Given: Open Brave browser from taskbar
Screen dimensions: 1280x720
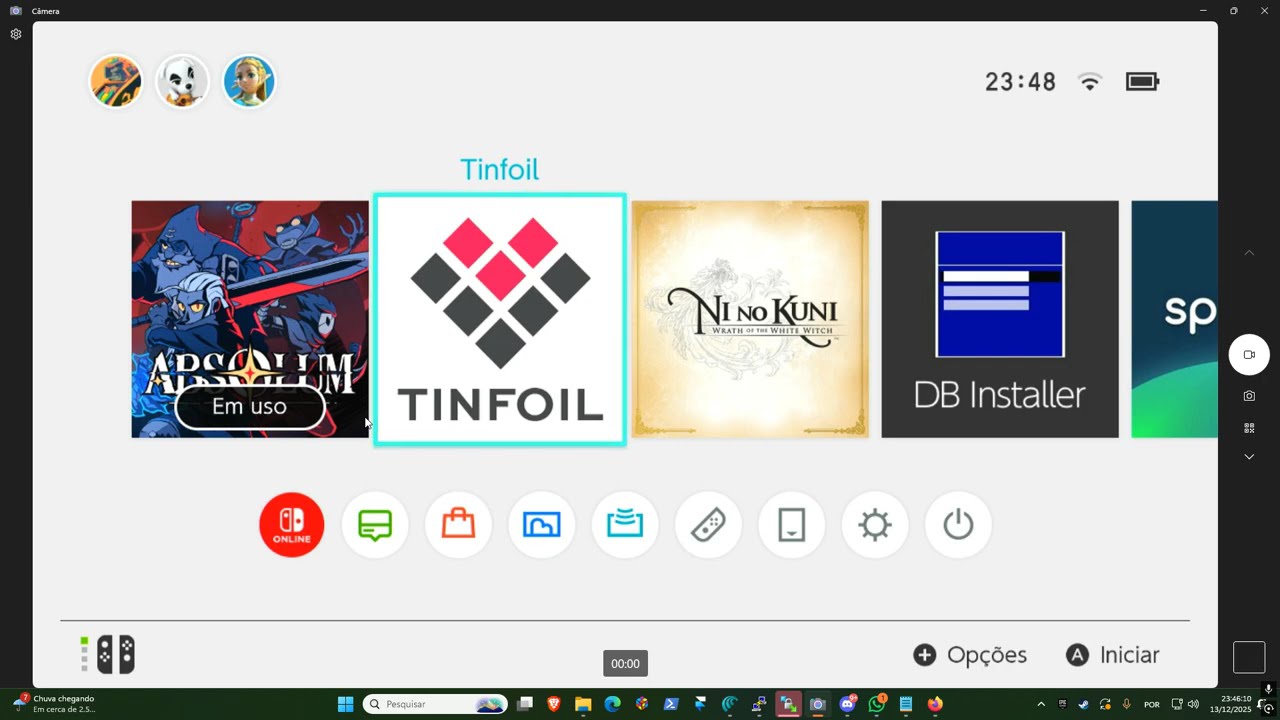Looking at the screenshot, I should point(554,704).
